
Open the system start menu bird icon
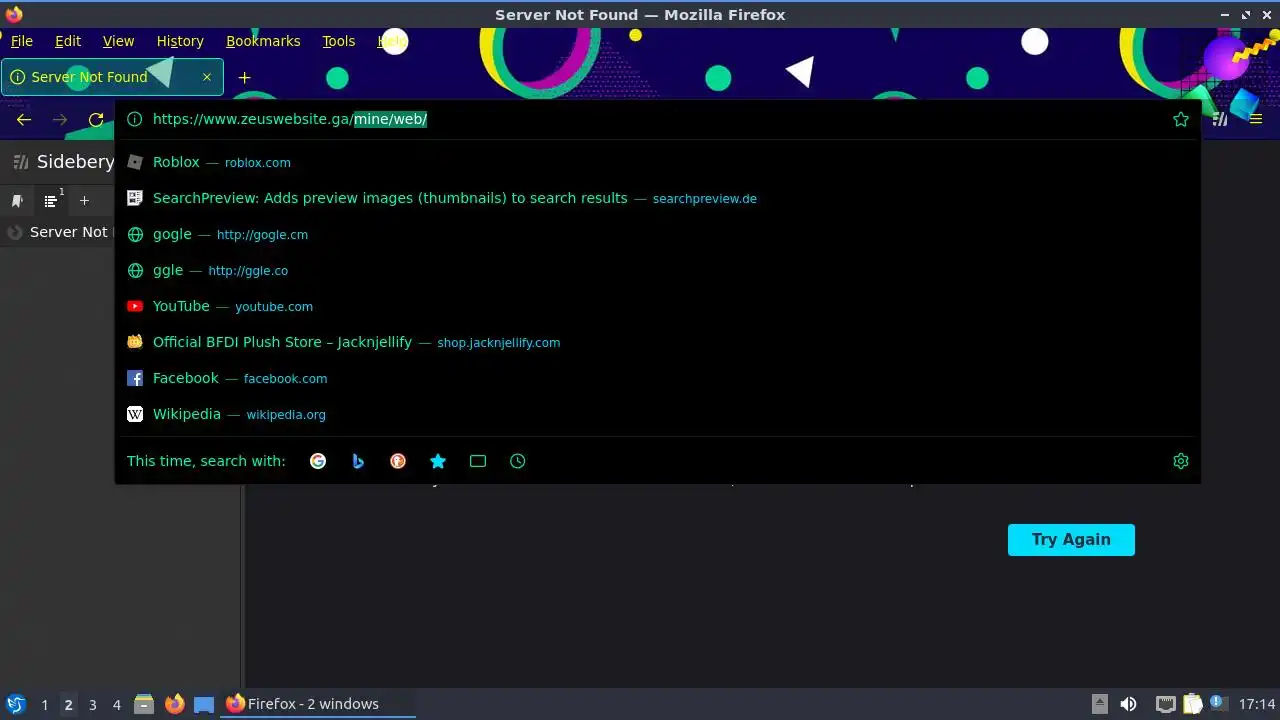tap(15, 704)
